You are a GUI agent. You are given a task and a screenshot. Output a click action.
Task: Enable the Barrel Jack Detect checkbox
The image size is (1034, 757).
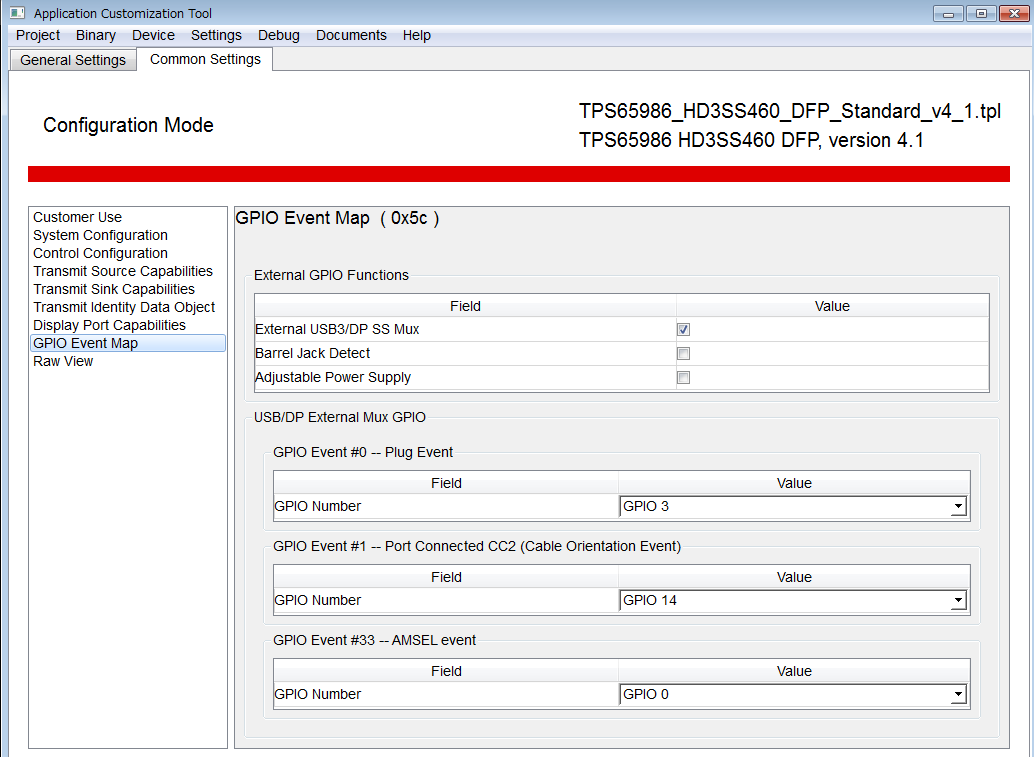click(683, 353)
